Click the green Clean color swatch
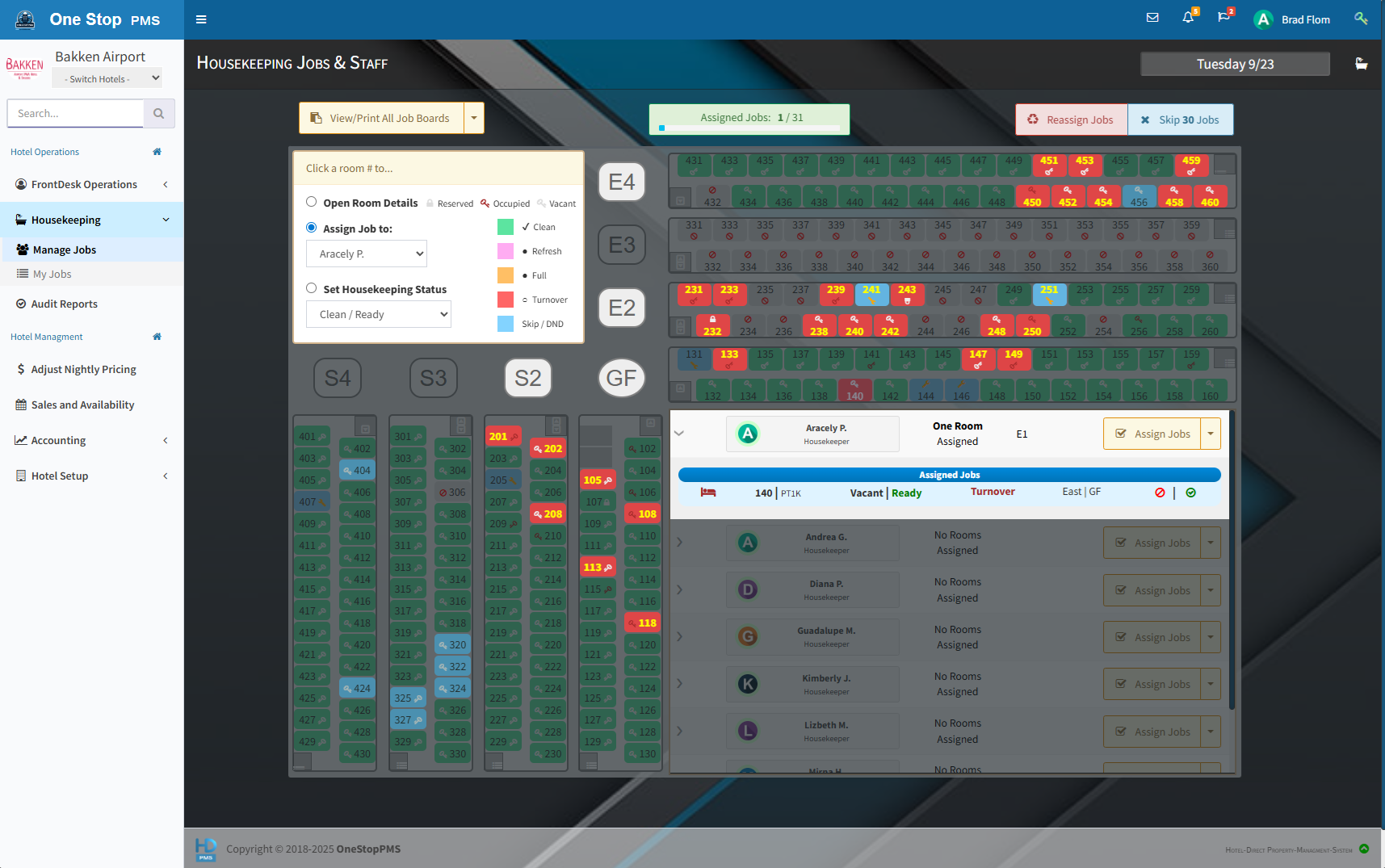 click(506, 227)
